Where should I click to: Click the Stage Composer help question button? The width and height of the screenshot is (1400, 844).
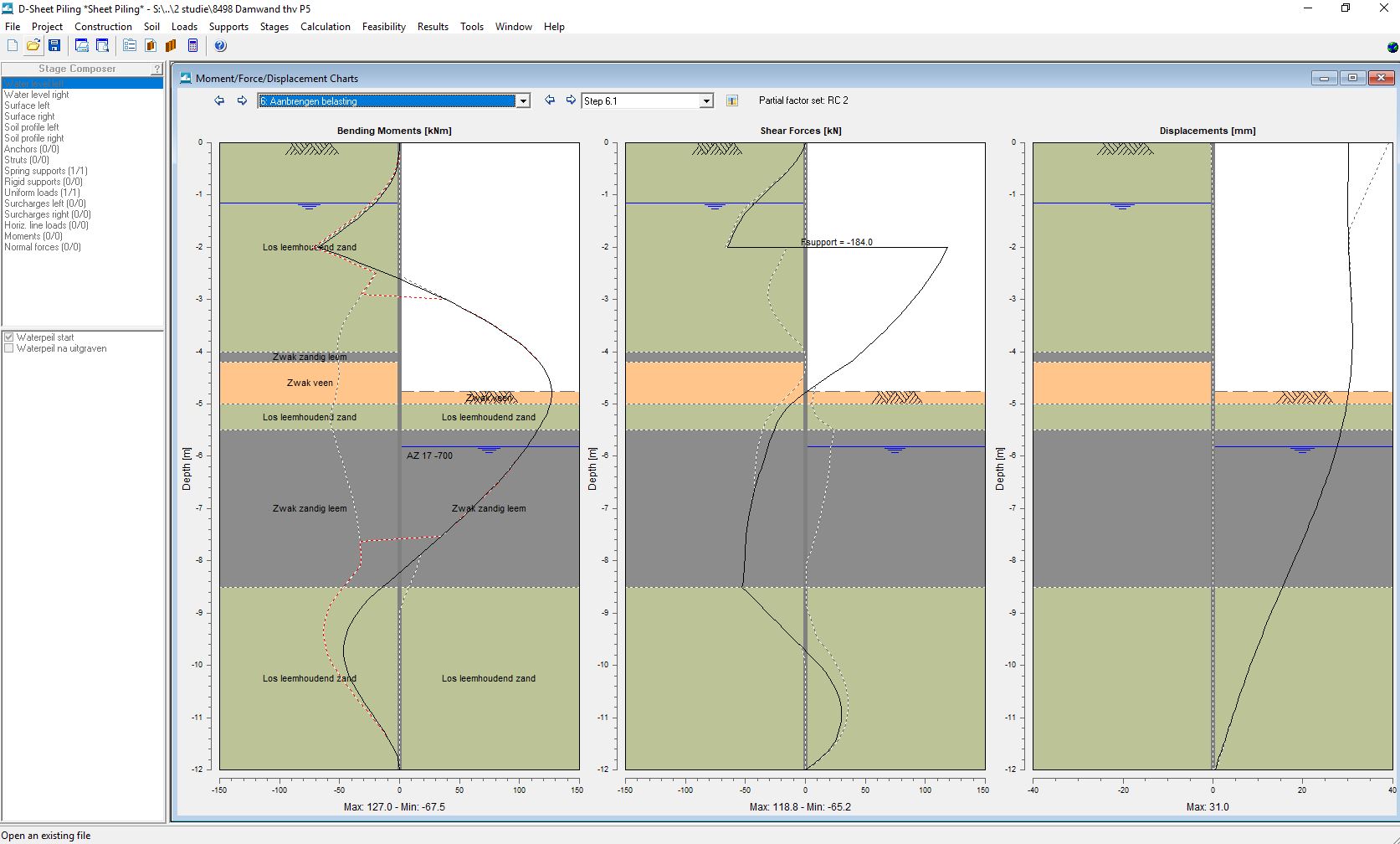tap(156, 69)
